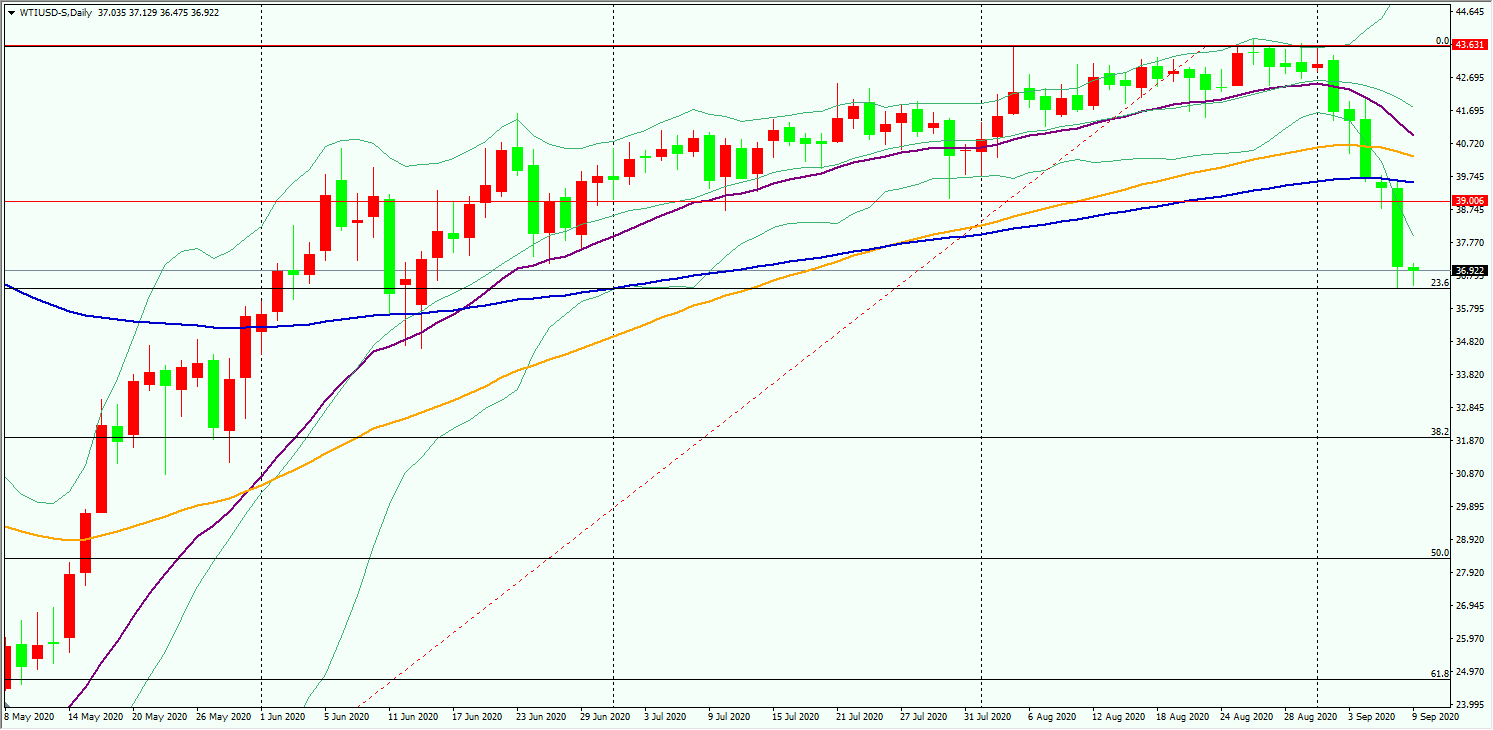1493x730 pixels.
Task: Click the 28.920 price scale value
Action: pyautogui.click(x=1470, y=540)
